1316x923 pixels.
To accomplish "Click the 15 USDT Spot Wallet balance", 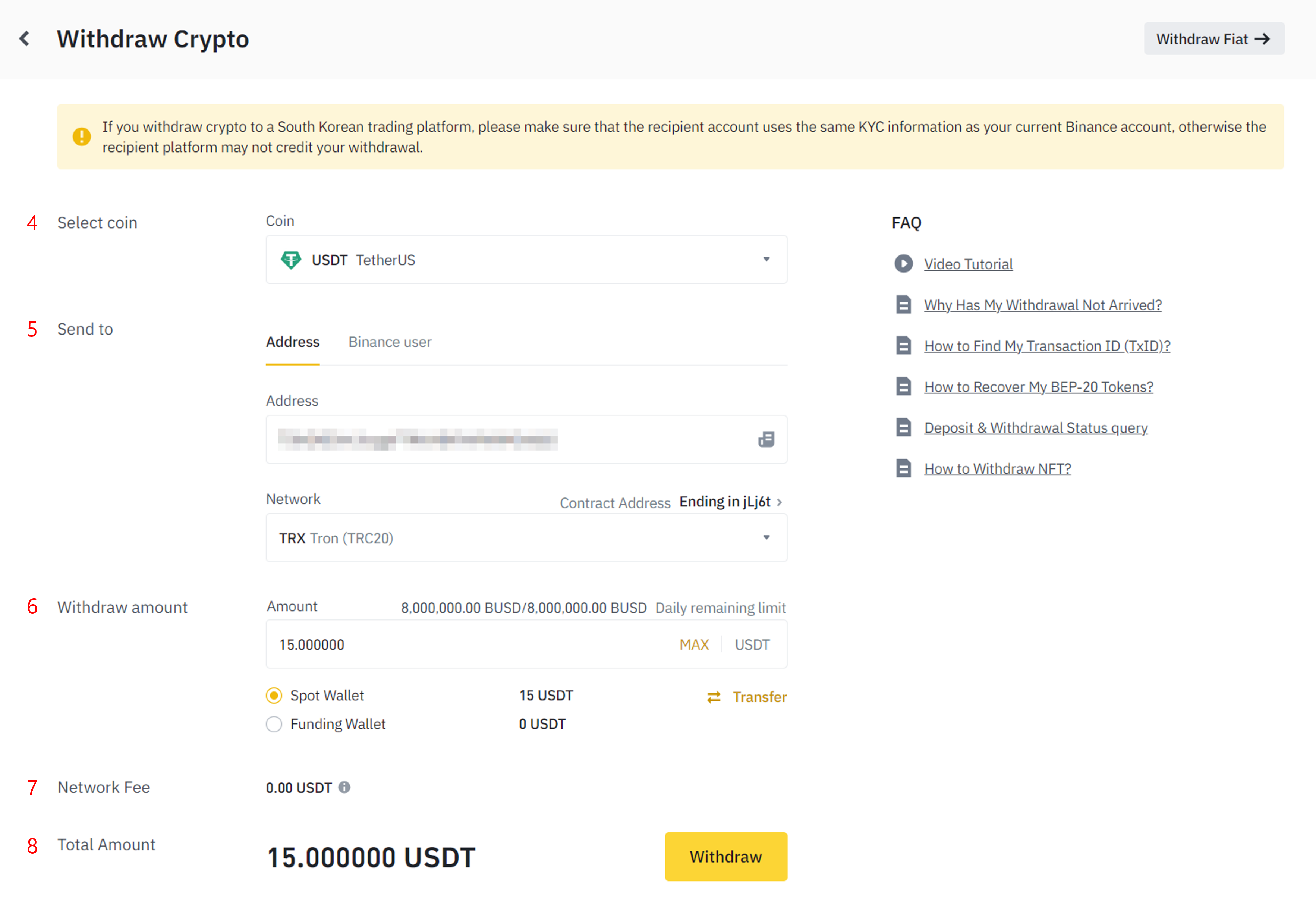I will (546, 696).
